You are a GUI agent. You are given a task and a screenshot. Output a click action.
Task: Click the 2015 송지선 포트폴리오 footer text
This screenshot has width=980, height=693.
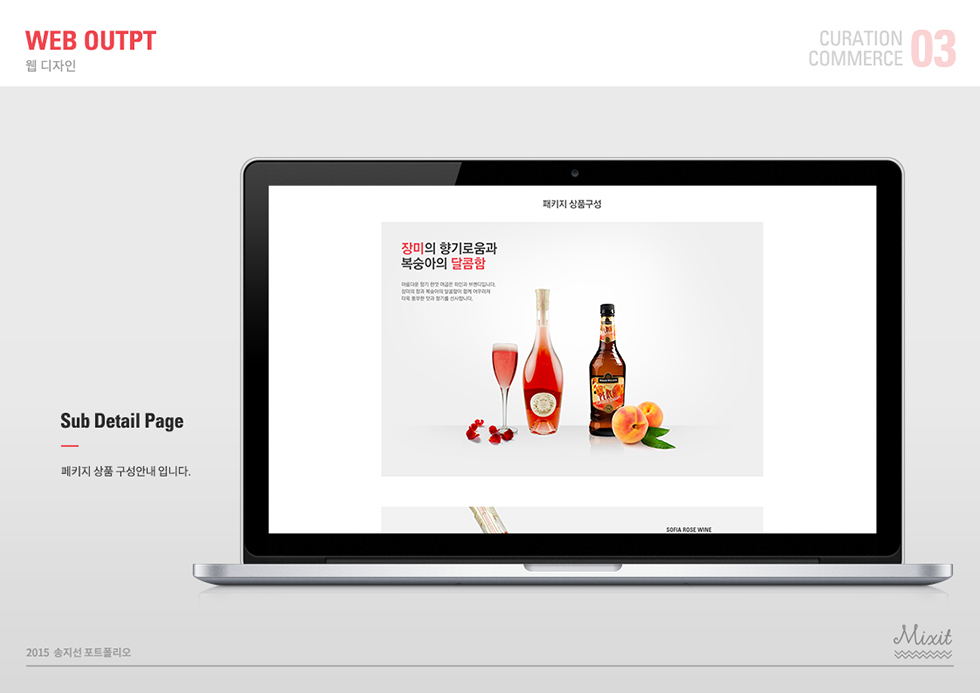point(79,653)
